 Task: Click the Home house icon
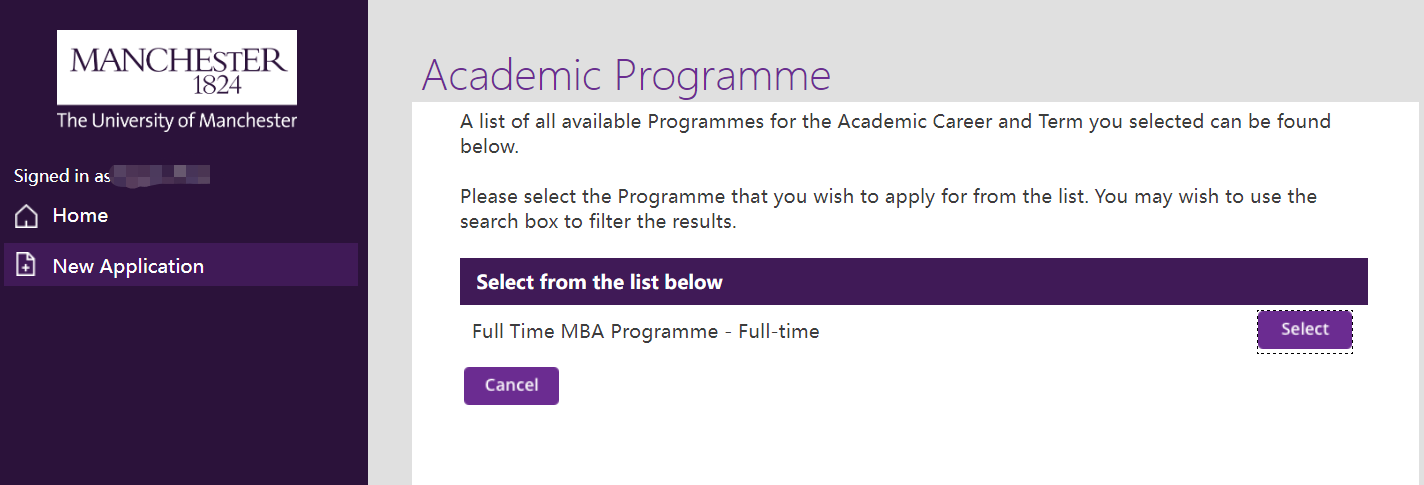(x=27, y=216)
